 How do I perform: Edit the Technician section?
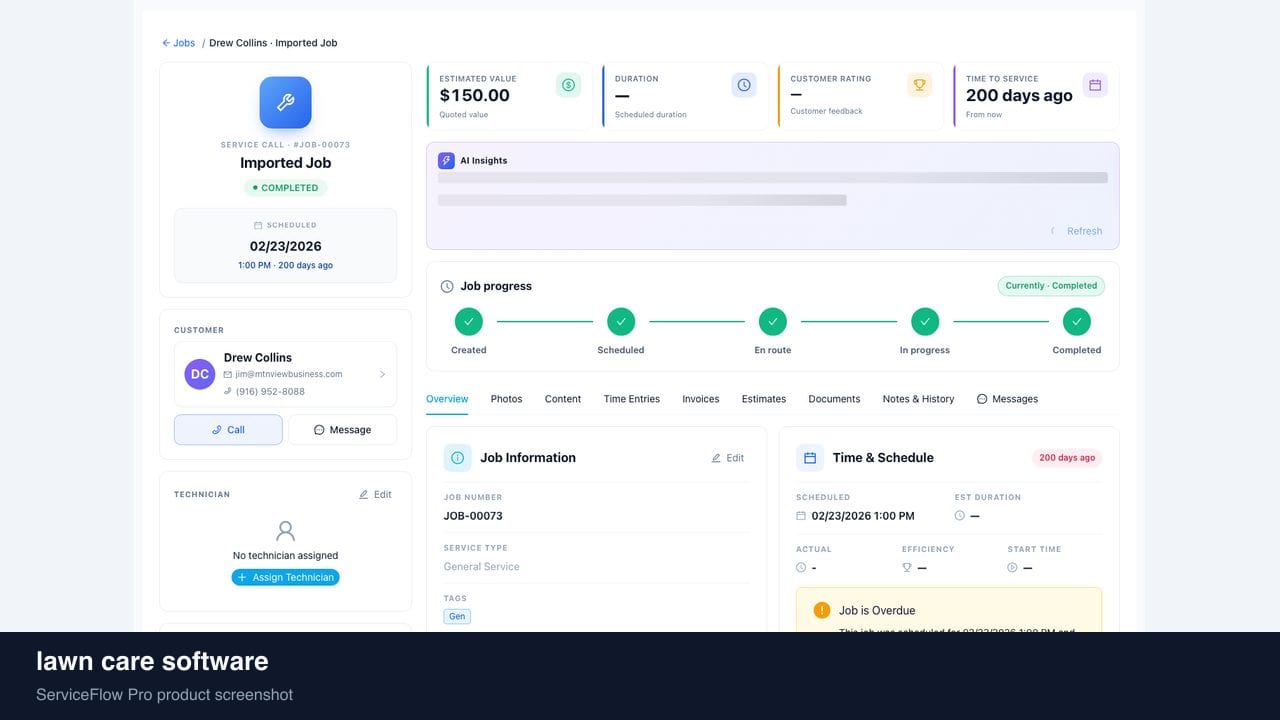coord(375,495)
